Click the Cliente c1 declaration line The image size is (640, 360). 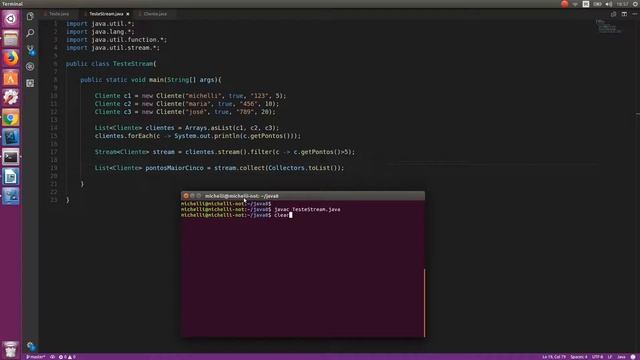point(190,96)
